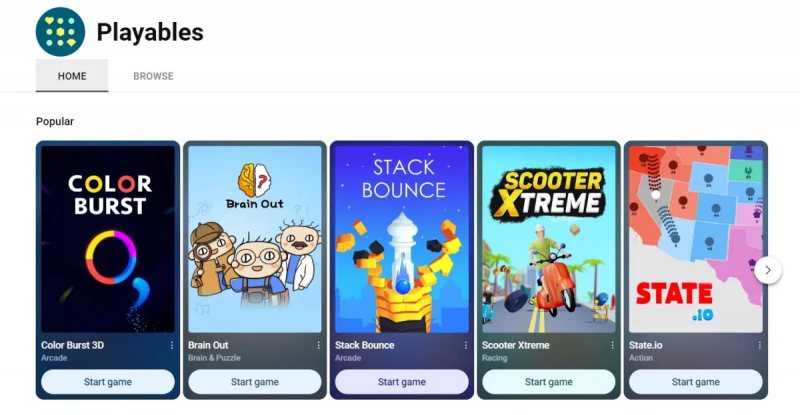The height and width of the screenshot is (415, 800).
Task: Open the three-dot menu for Brain Out
Action: [318, 346]
